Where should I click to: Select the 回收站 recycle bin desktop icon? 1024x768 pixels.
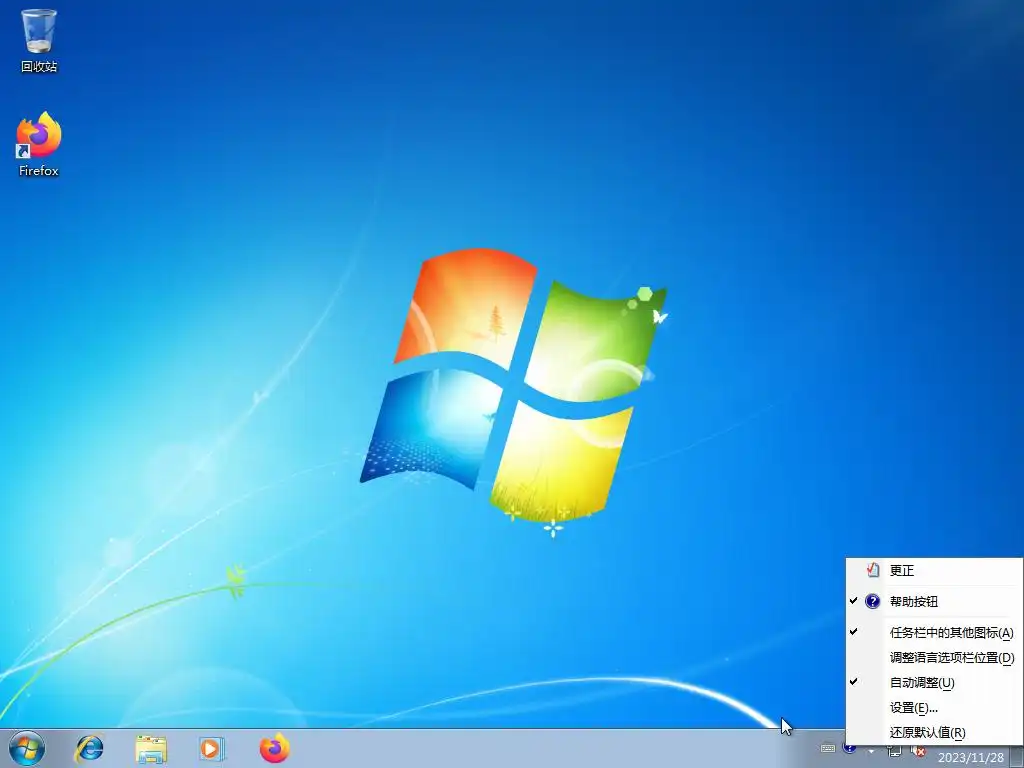39,41
